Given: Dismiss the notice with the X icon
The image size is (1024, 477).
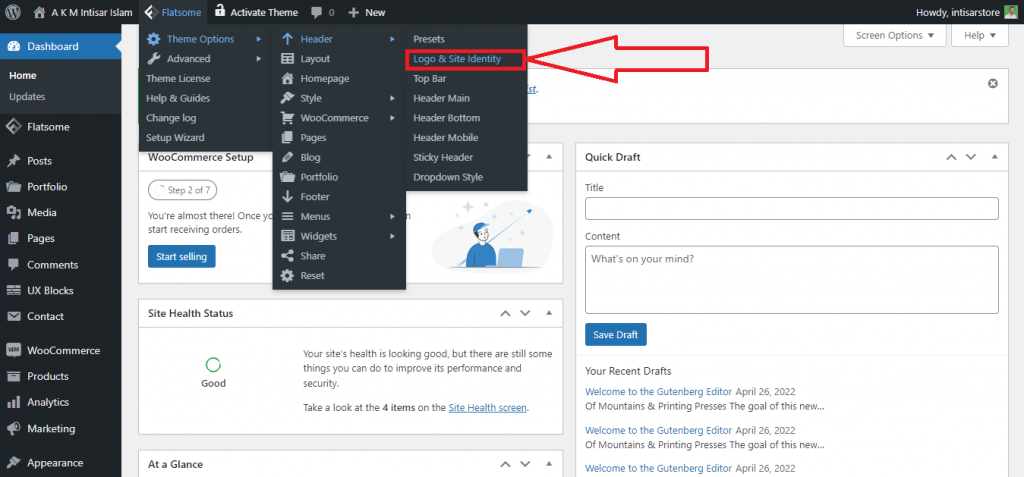Looking at the screenshot, I should (993, 84).
